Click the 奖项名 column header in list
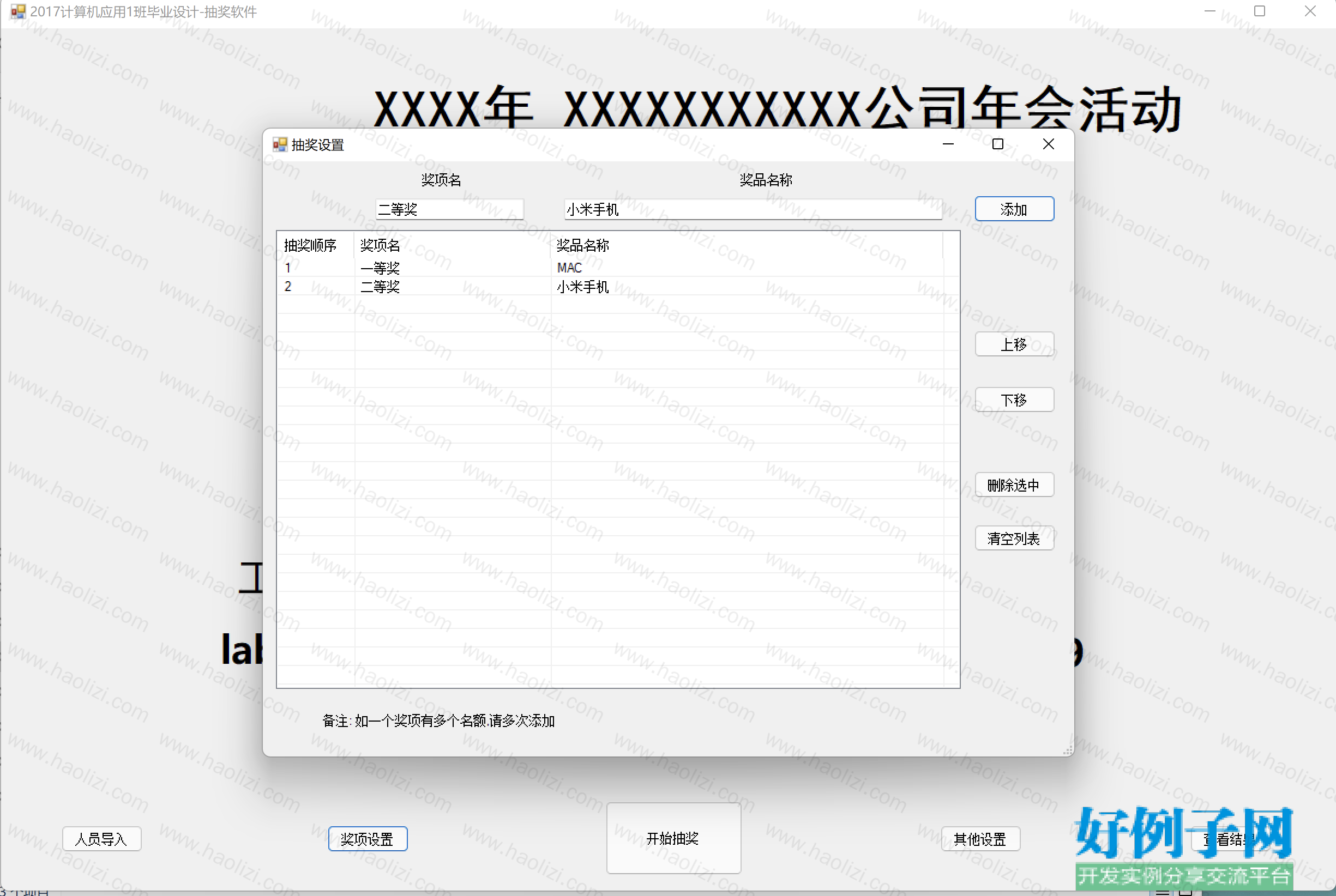This screenshot has height=896, width=1336. (x=452, y=245)
